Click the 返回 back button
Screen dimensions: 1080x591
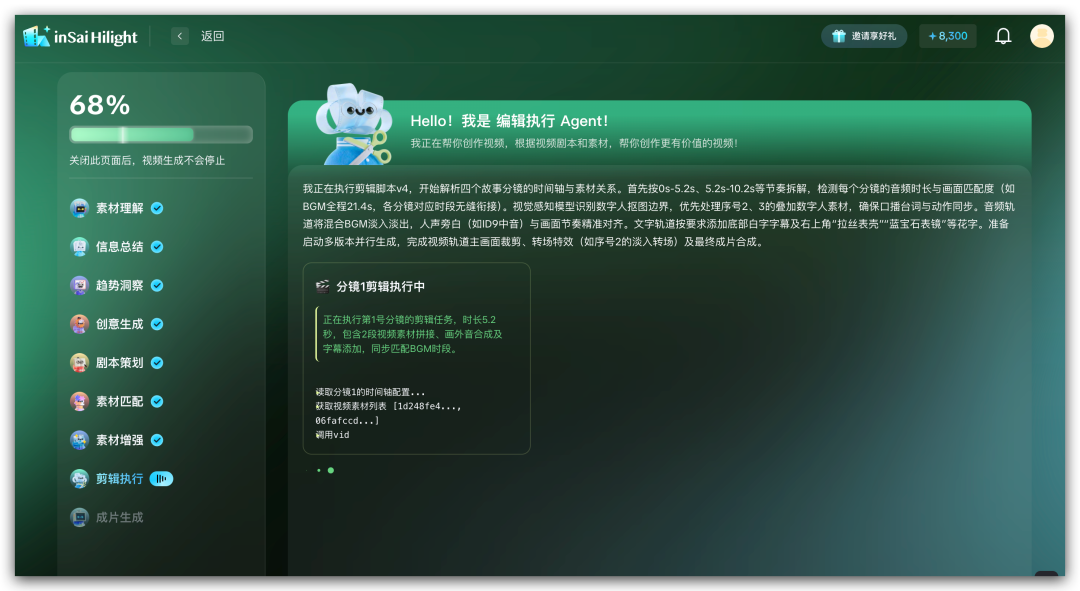pos(210,35)
